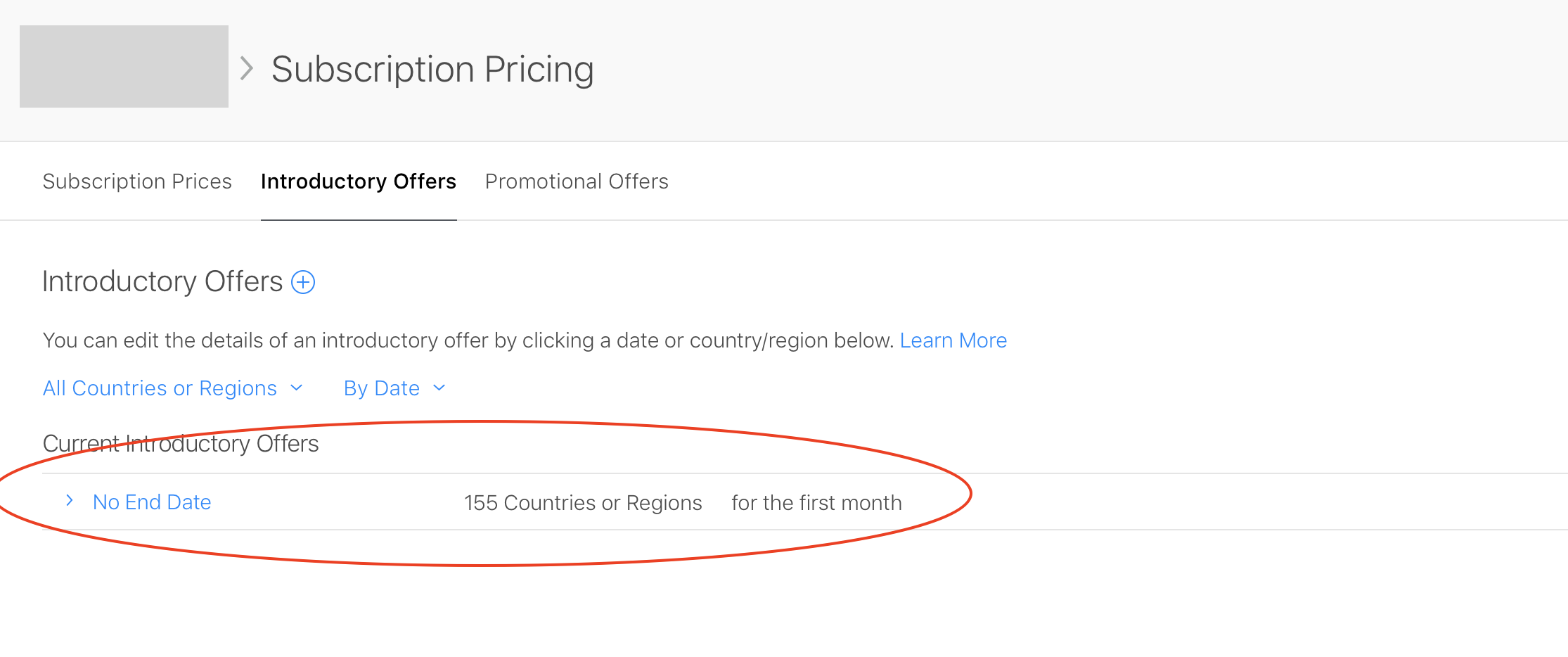Click the gray app name breadcrumb placeholder
1568x657 pixels.
click(x=124, y=67)
